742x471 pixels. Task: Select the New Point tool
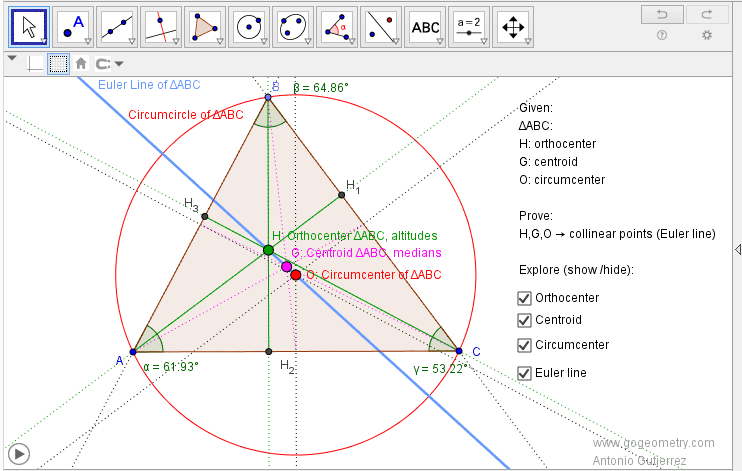point(75,27)
